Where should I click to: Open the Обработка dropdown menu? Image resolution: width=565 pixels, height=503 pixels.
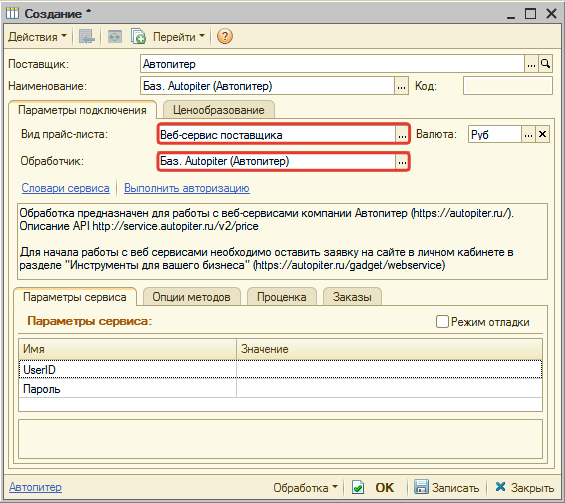tap(306, 488)
